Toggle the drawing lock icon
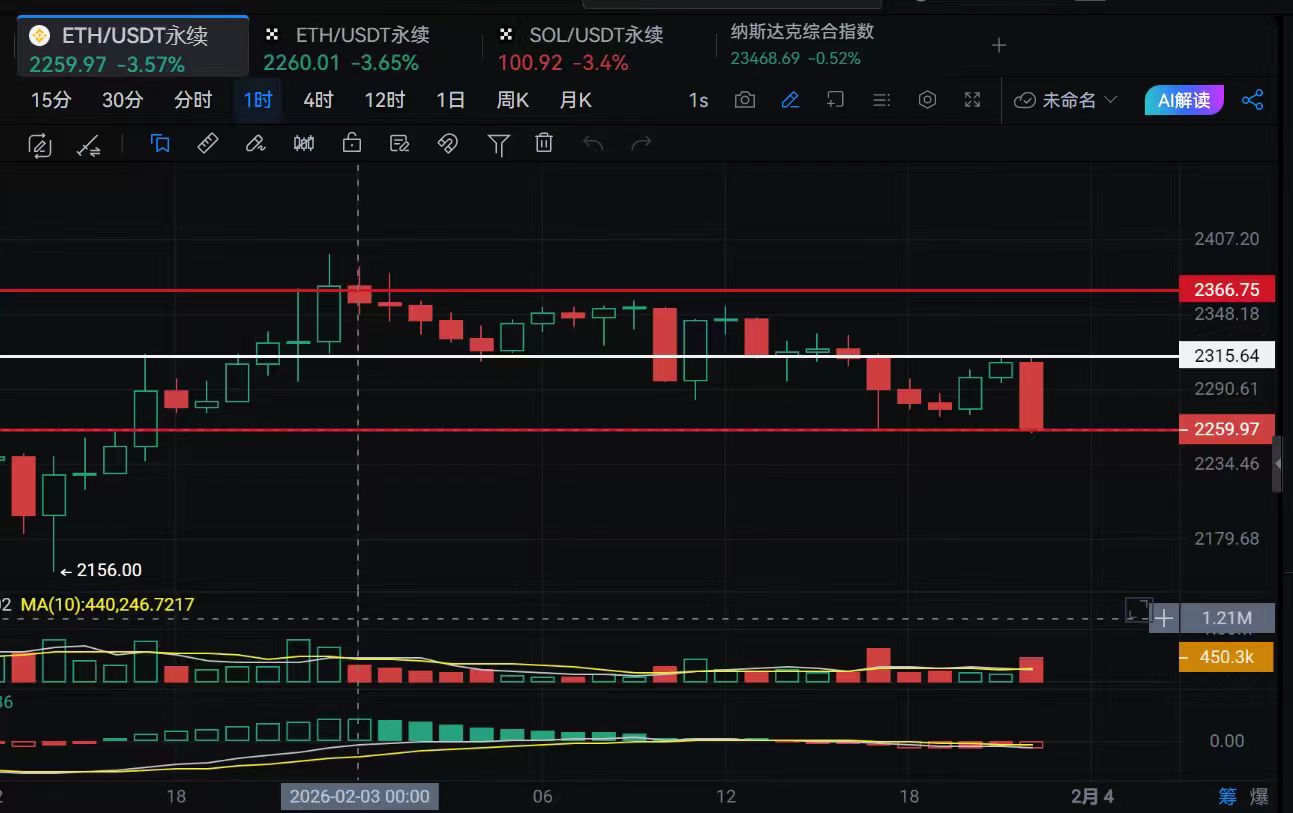This screenshot has height=813, width=1293. tap(351, 144)
